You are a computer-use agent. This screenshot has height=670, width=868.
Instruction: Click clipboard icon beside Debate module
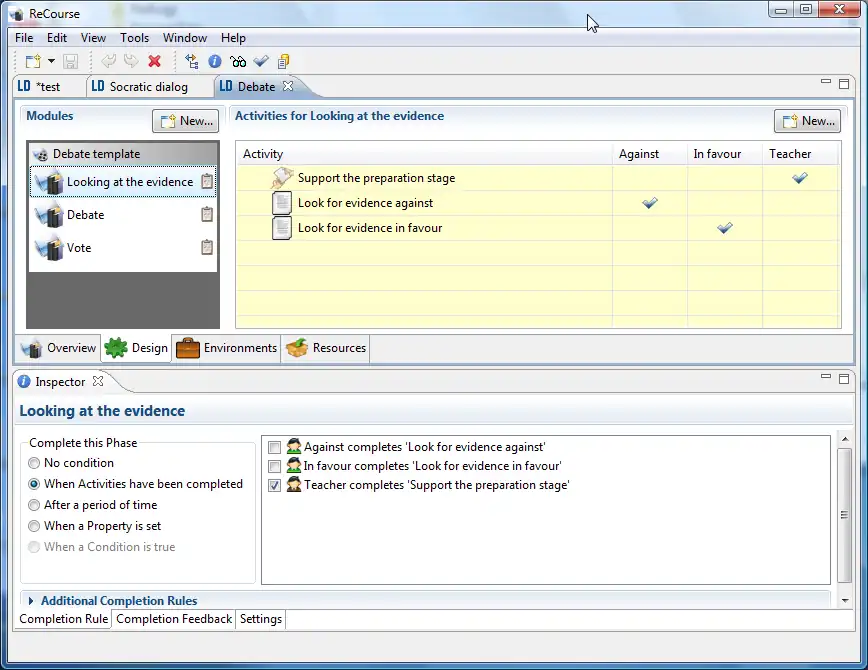[207, 215]
